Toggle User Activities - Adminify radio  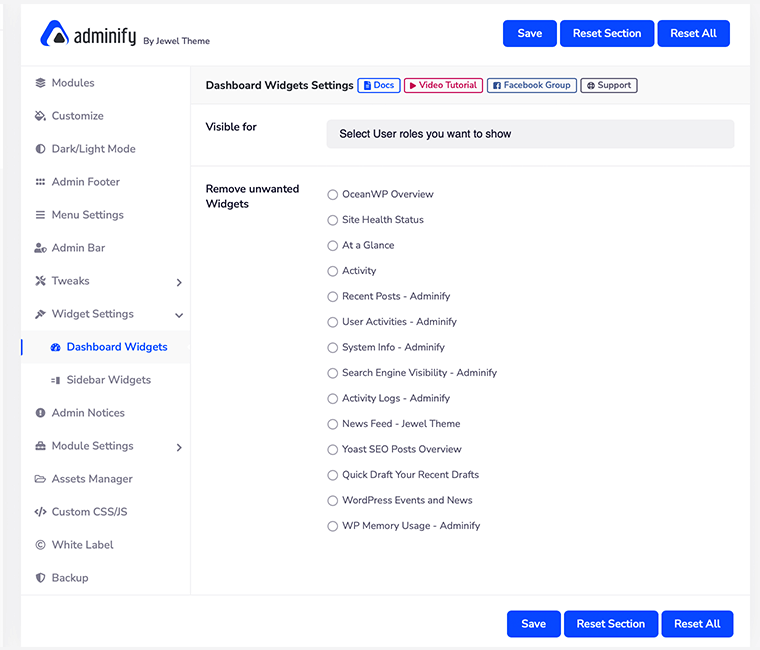tap(332, 322)
